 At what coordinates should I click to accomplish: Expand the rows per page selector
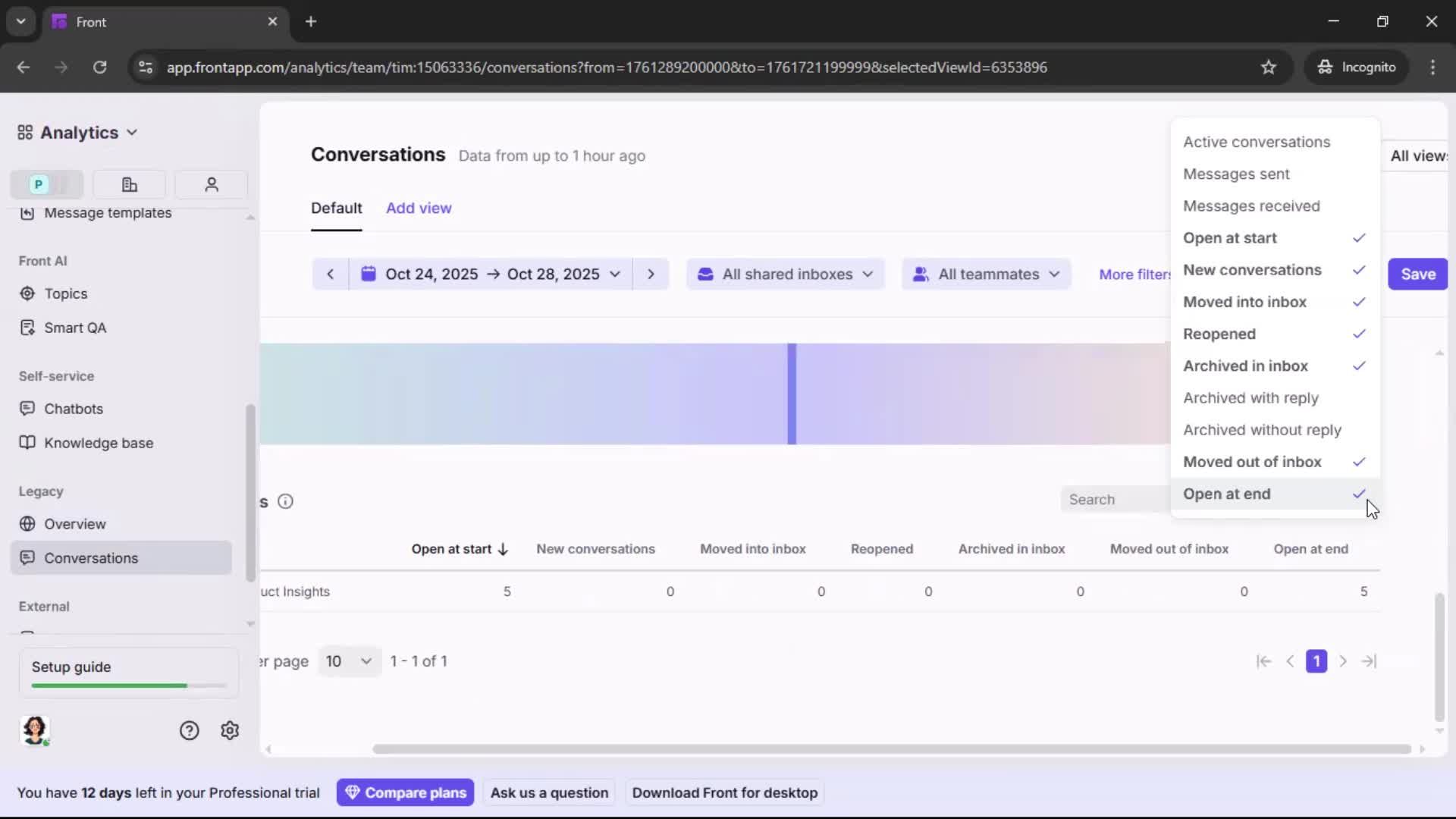[x=348, y=661]
